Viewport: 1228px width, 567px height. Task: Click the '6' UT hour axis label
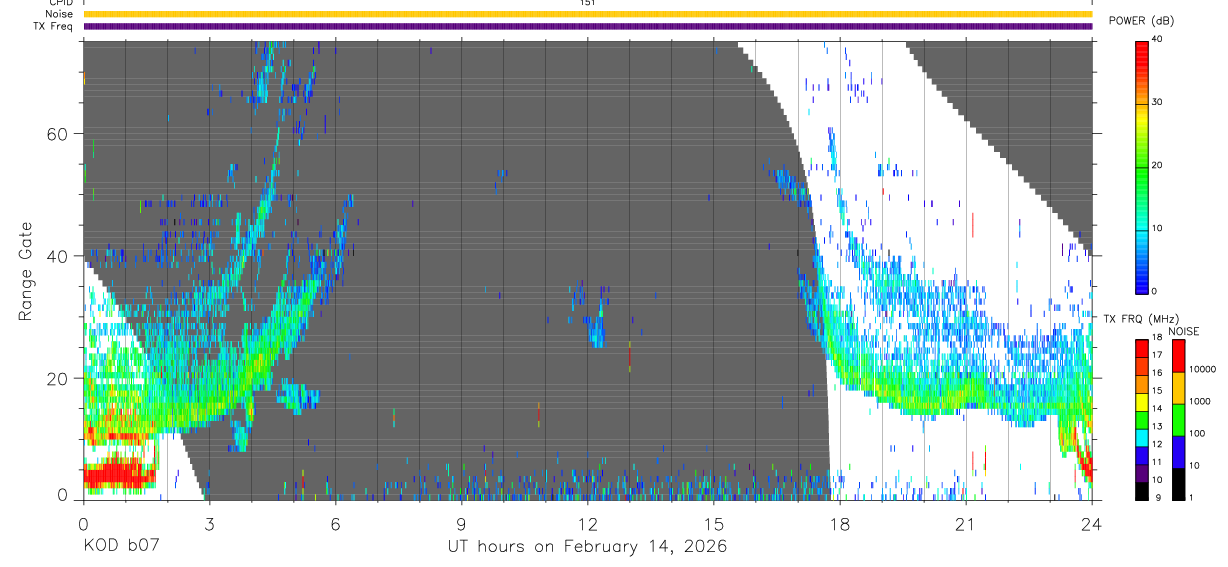[335, 523]
